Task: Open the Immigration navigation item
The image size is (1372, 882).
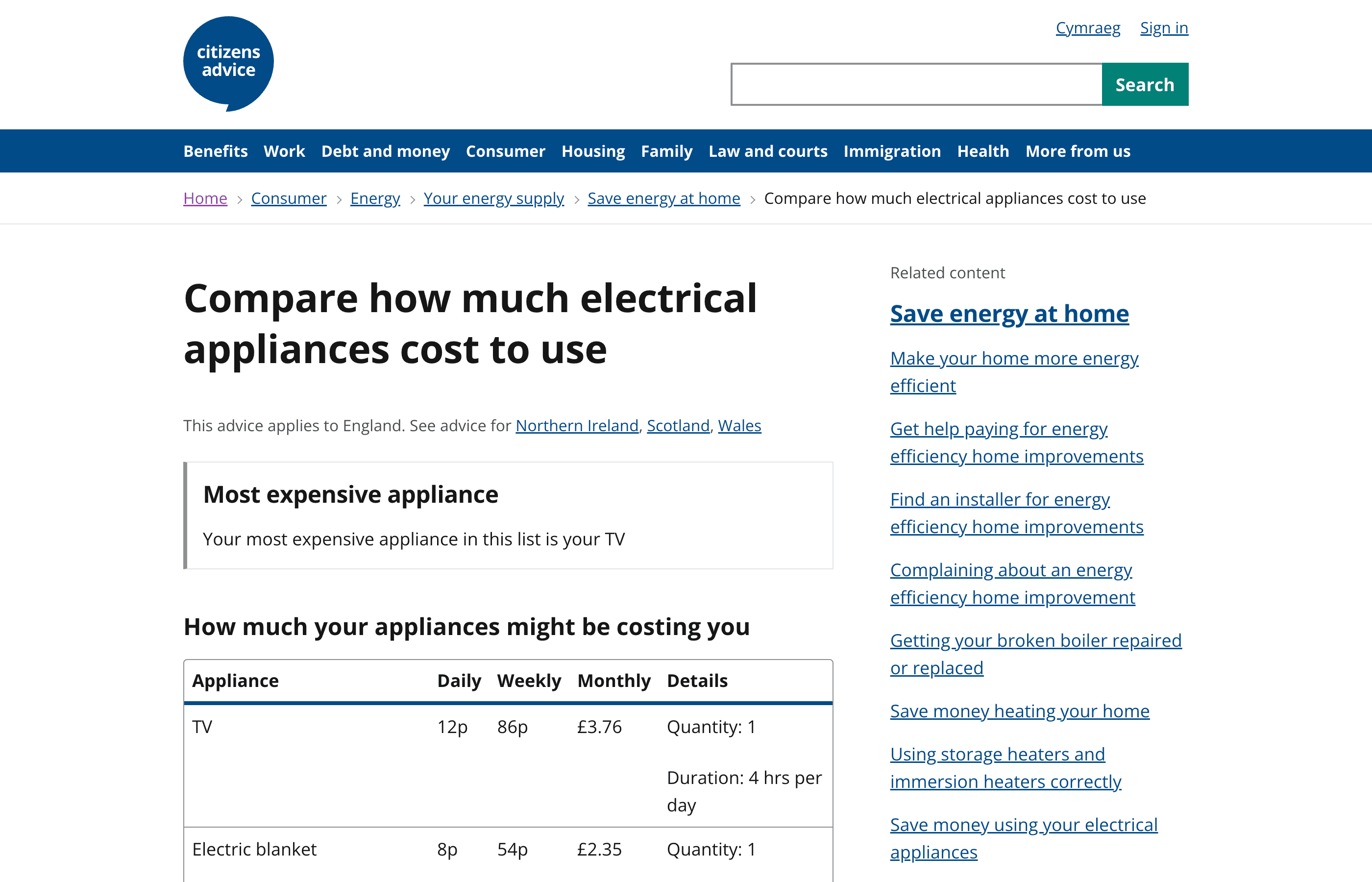Action: (x=892, y=150)
